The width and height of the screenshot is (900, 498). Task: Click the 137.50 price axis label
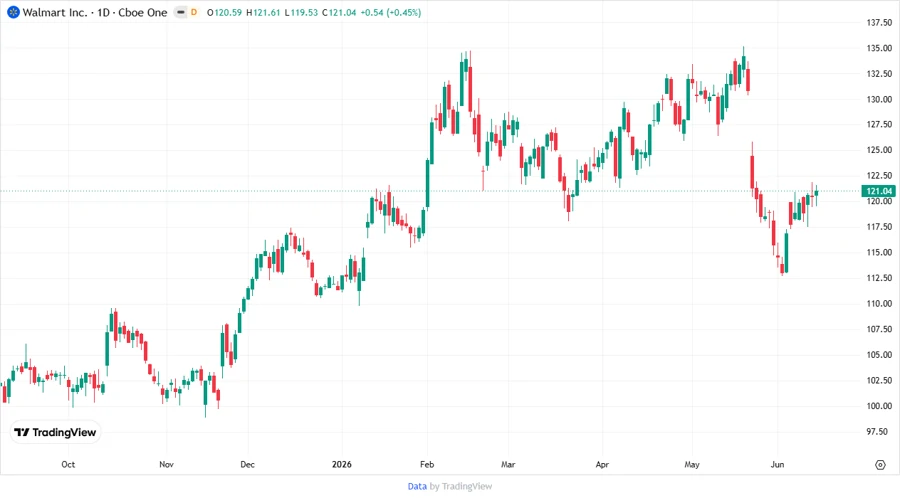tap(879, 22)
